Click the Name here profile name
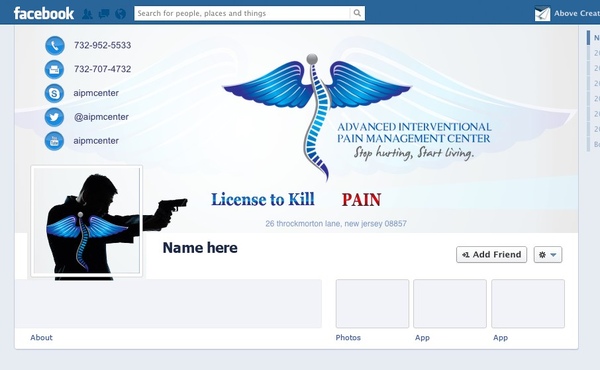 point(200,248)
